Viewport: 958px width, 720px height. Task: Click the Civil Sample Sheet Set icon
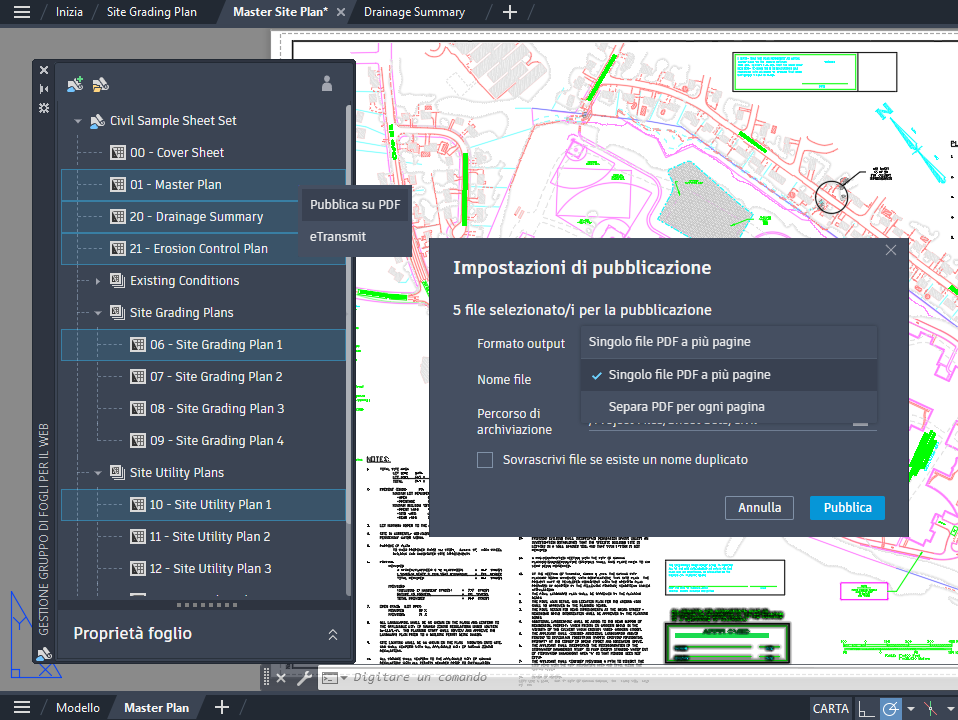coord(97,121)
